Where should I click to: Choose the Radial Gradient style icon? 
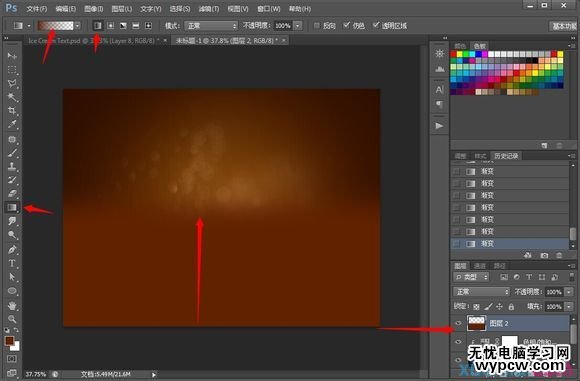point(111,26)
